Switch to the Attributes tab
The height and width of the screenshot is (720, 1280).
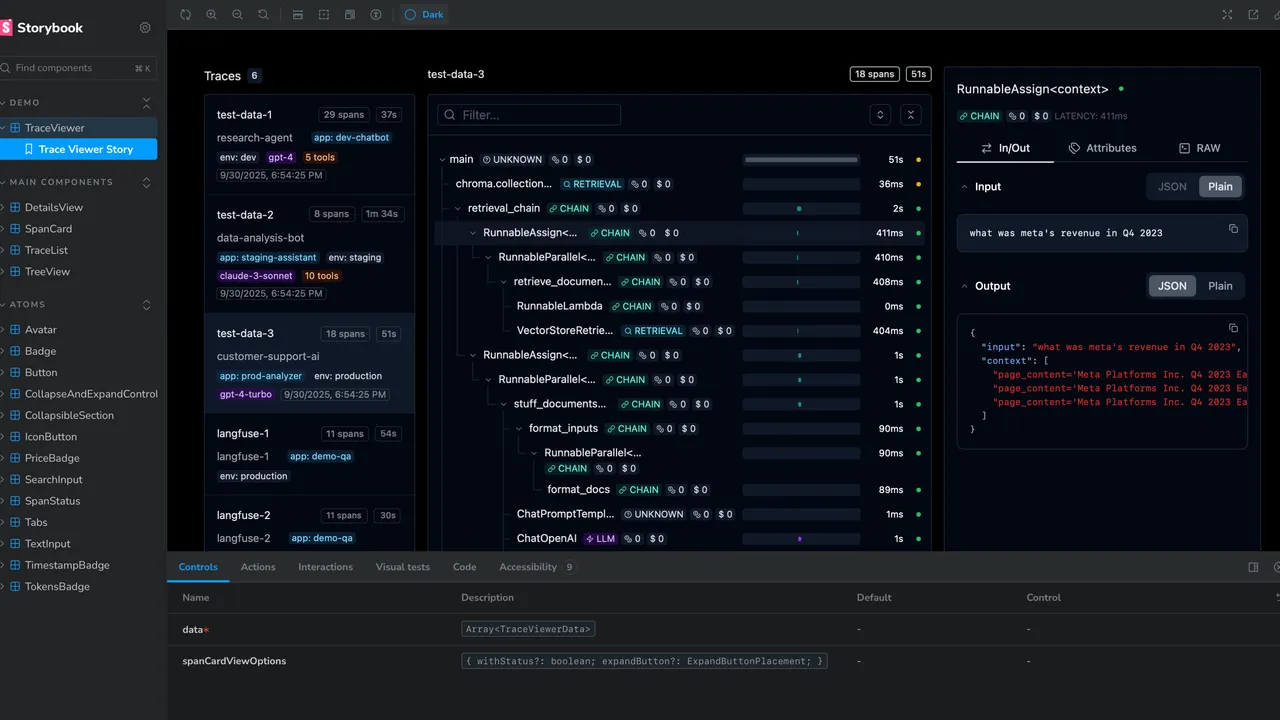[1102, 148]
